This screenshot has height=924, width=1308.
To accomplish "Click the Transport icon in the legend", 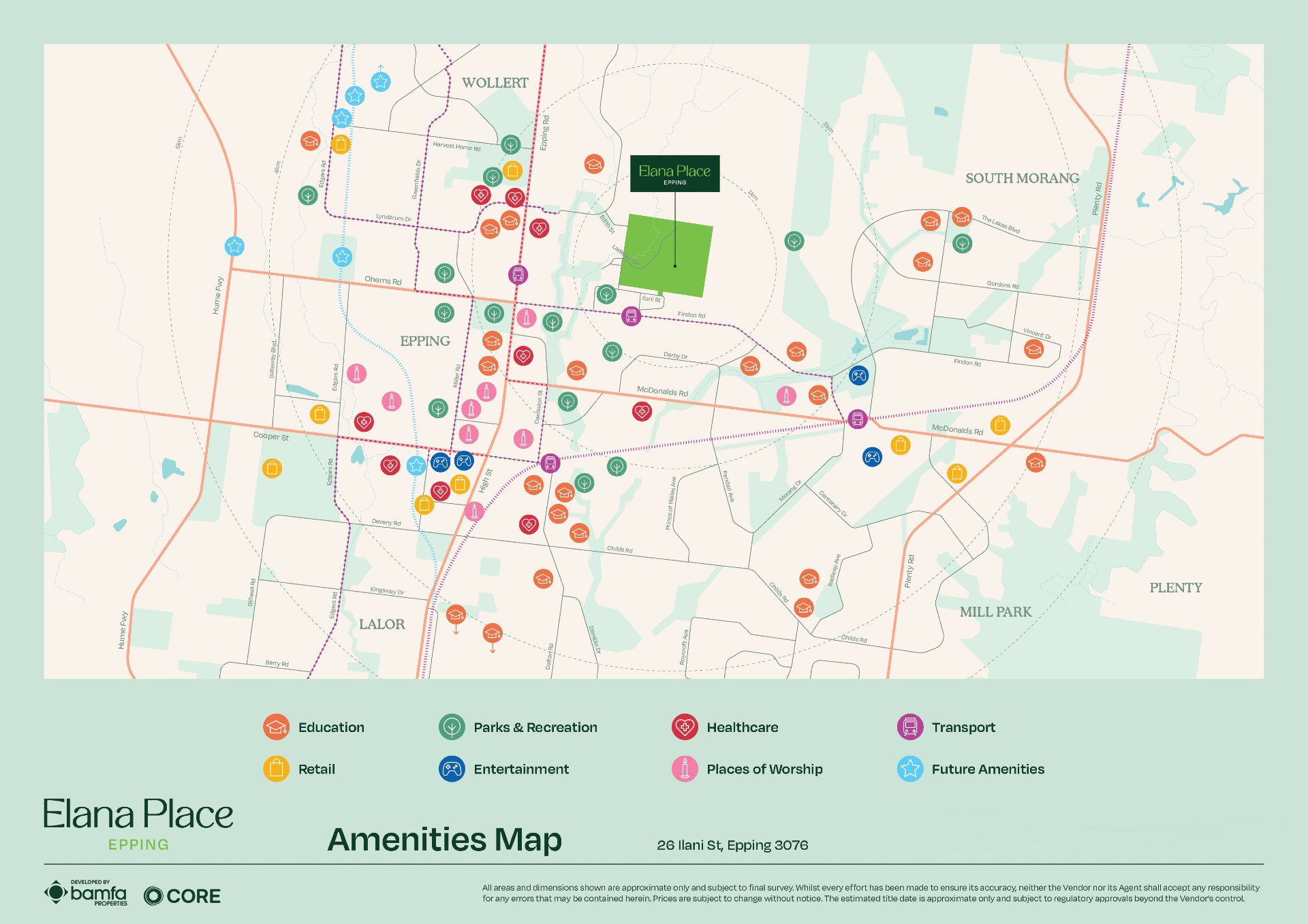I will 909,727.
